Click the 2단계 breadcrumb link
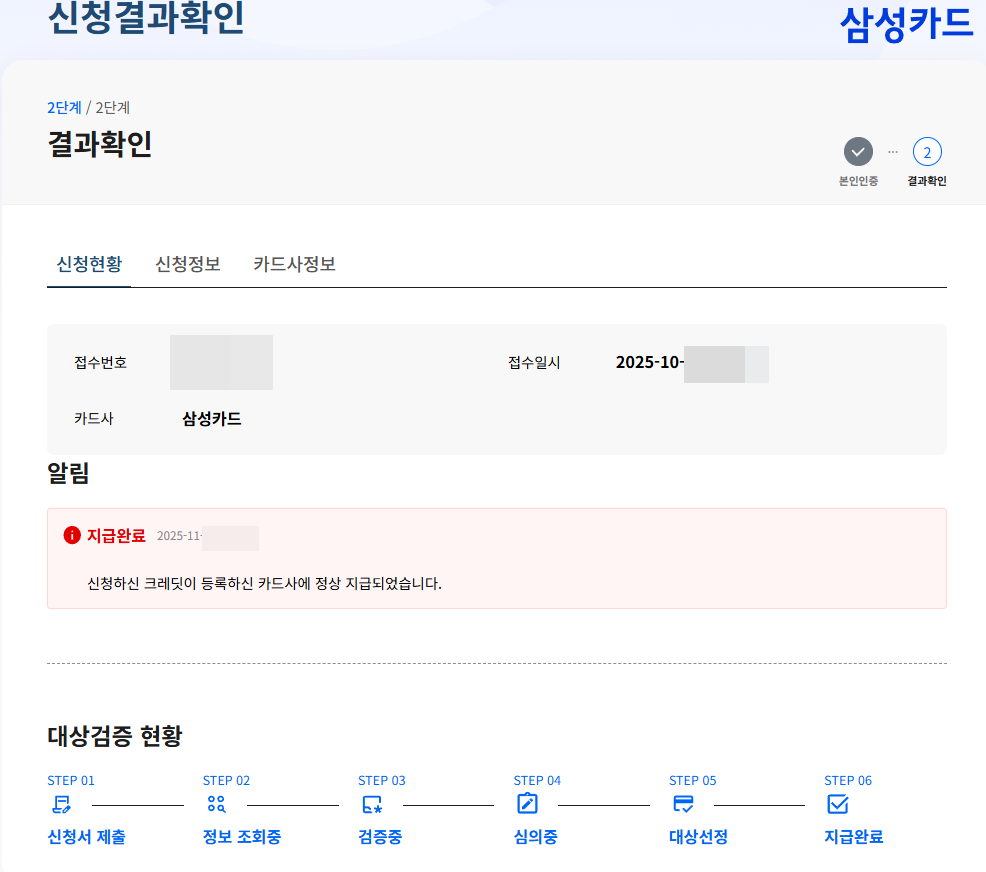Viewport: 986px width, 872px height. 64,108
